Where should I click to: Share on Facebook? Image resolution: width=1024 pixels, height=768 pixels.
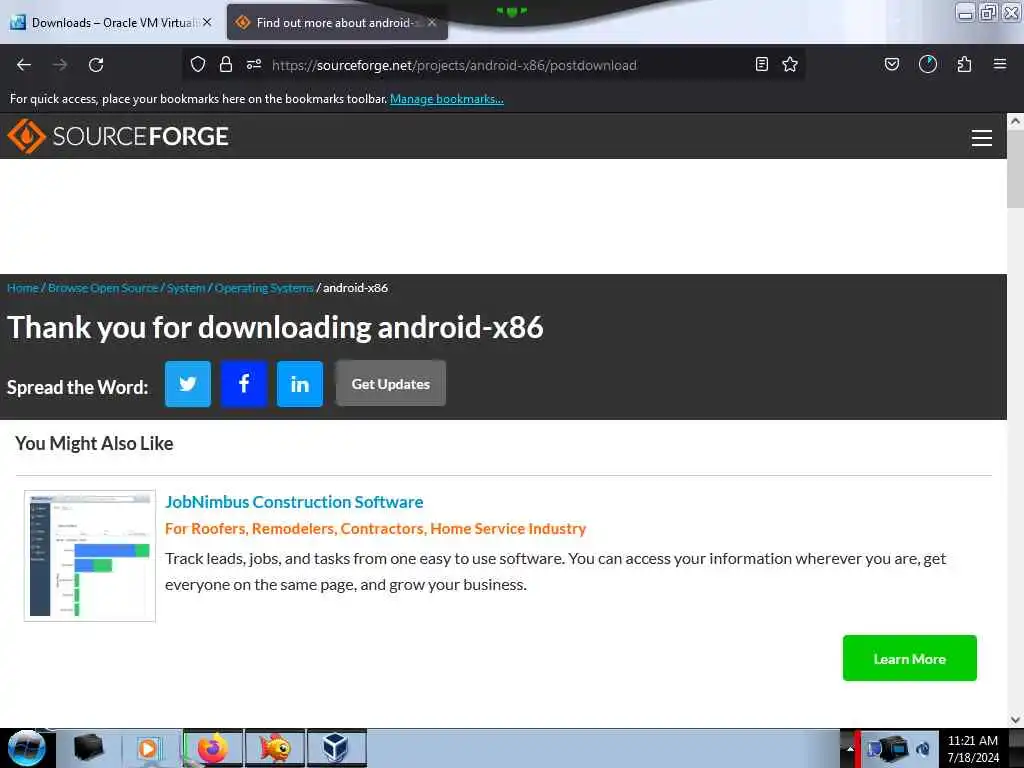[244, 384]
